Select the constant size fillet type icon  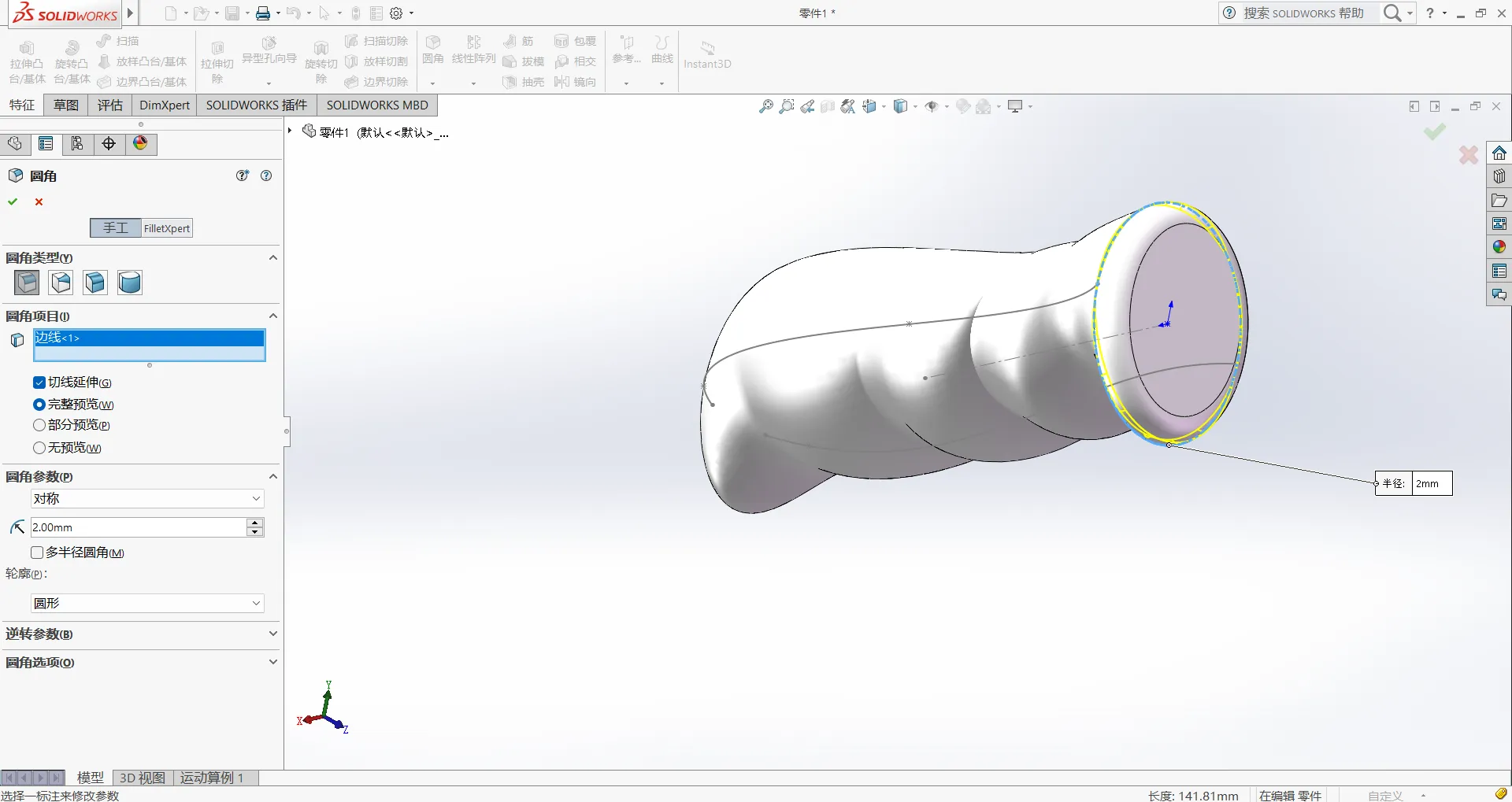point(27,283)
